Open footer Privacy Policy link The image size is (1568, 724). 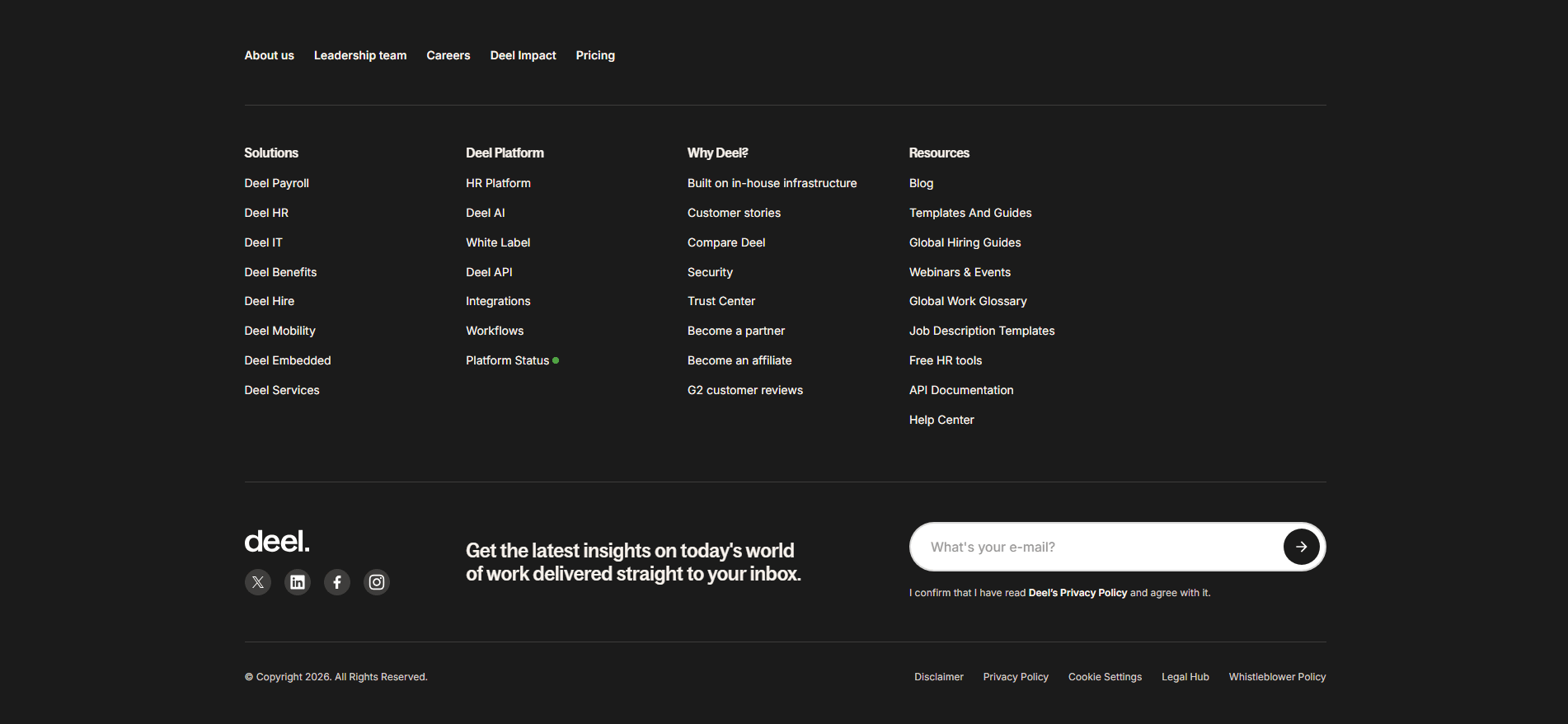coord(1016,677)
